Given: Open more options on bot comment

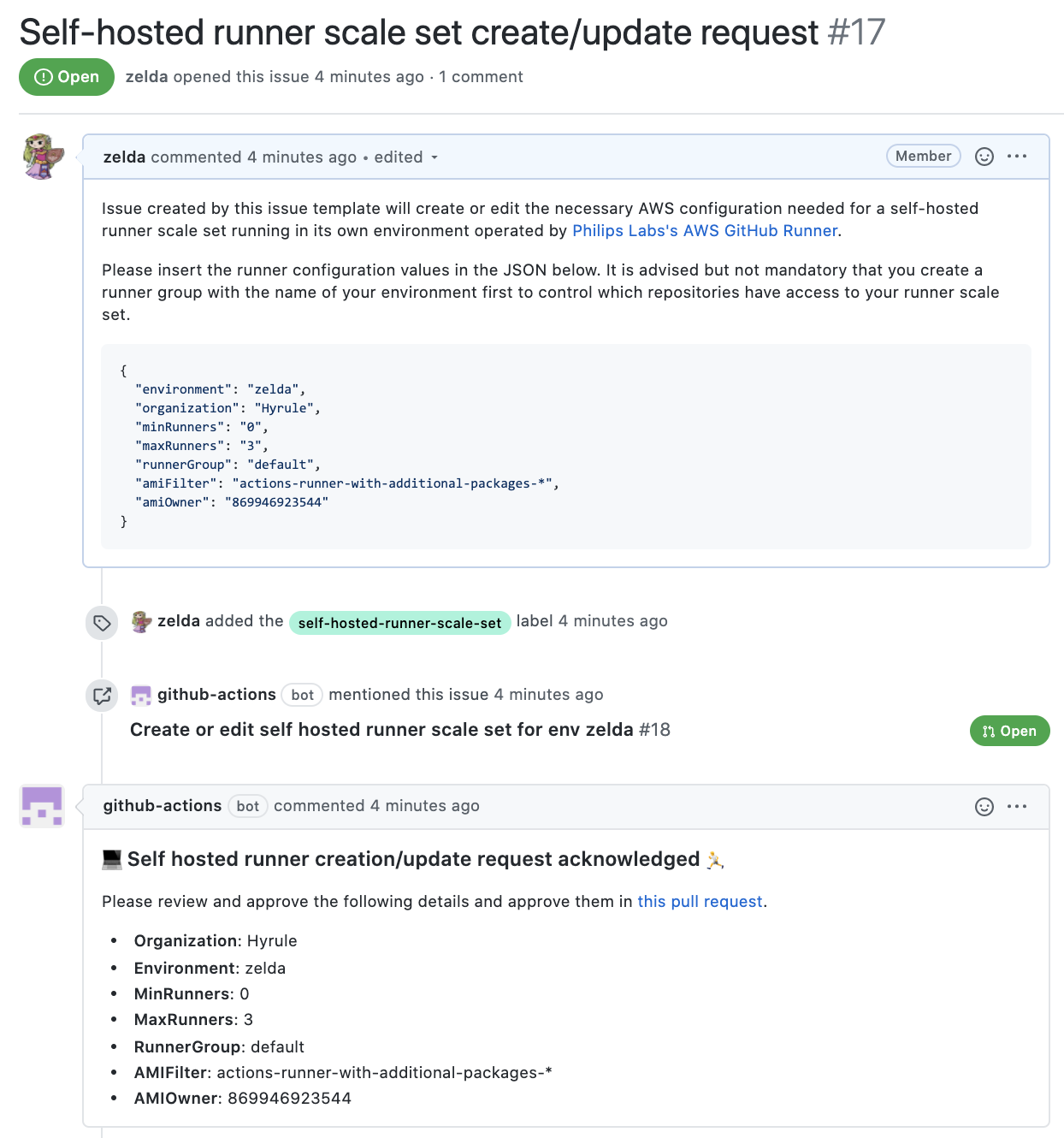Looking at the screenshot, I should tap(1017, 807).
